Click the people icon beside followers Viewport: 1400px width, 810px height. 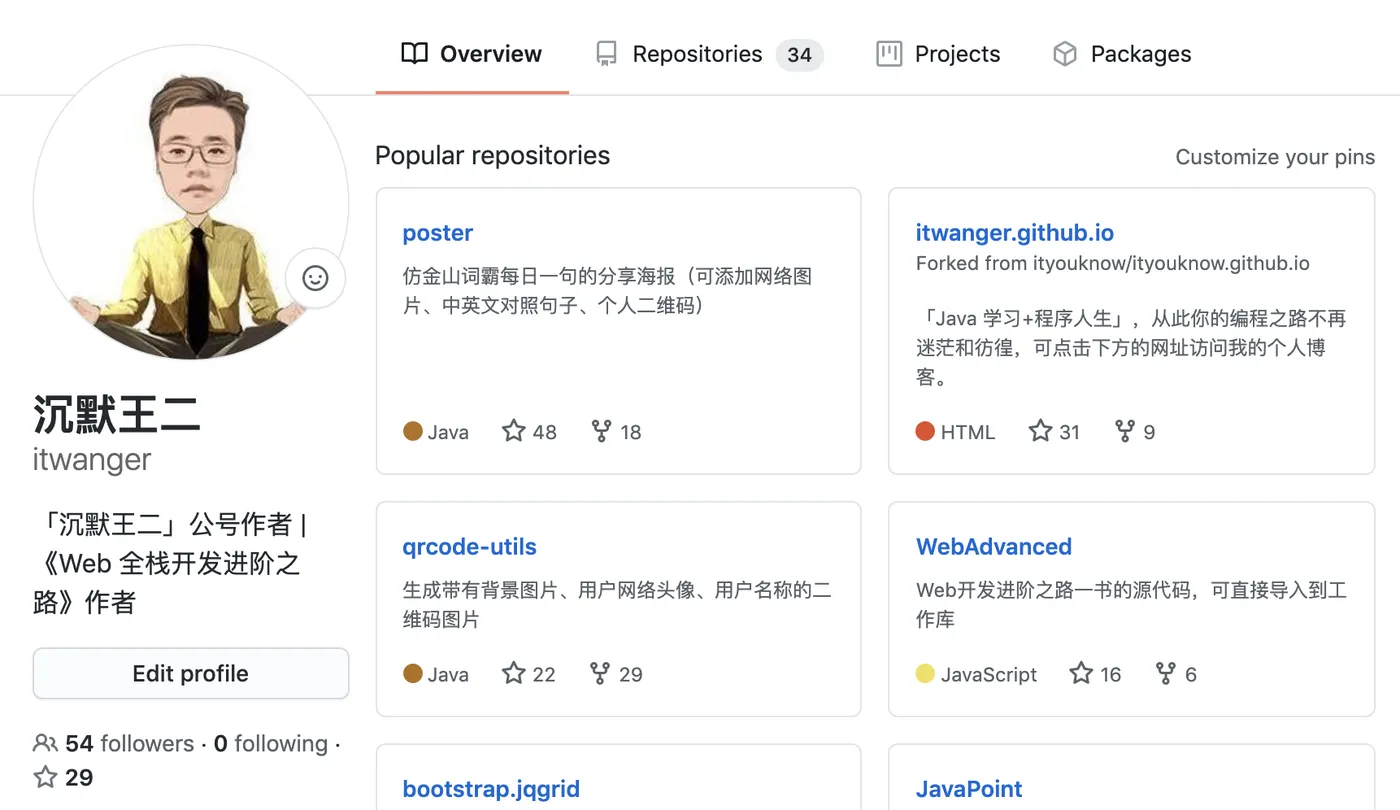click(x=45, y=743)
